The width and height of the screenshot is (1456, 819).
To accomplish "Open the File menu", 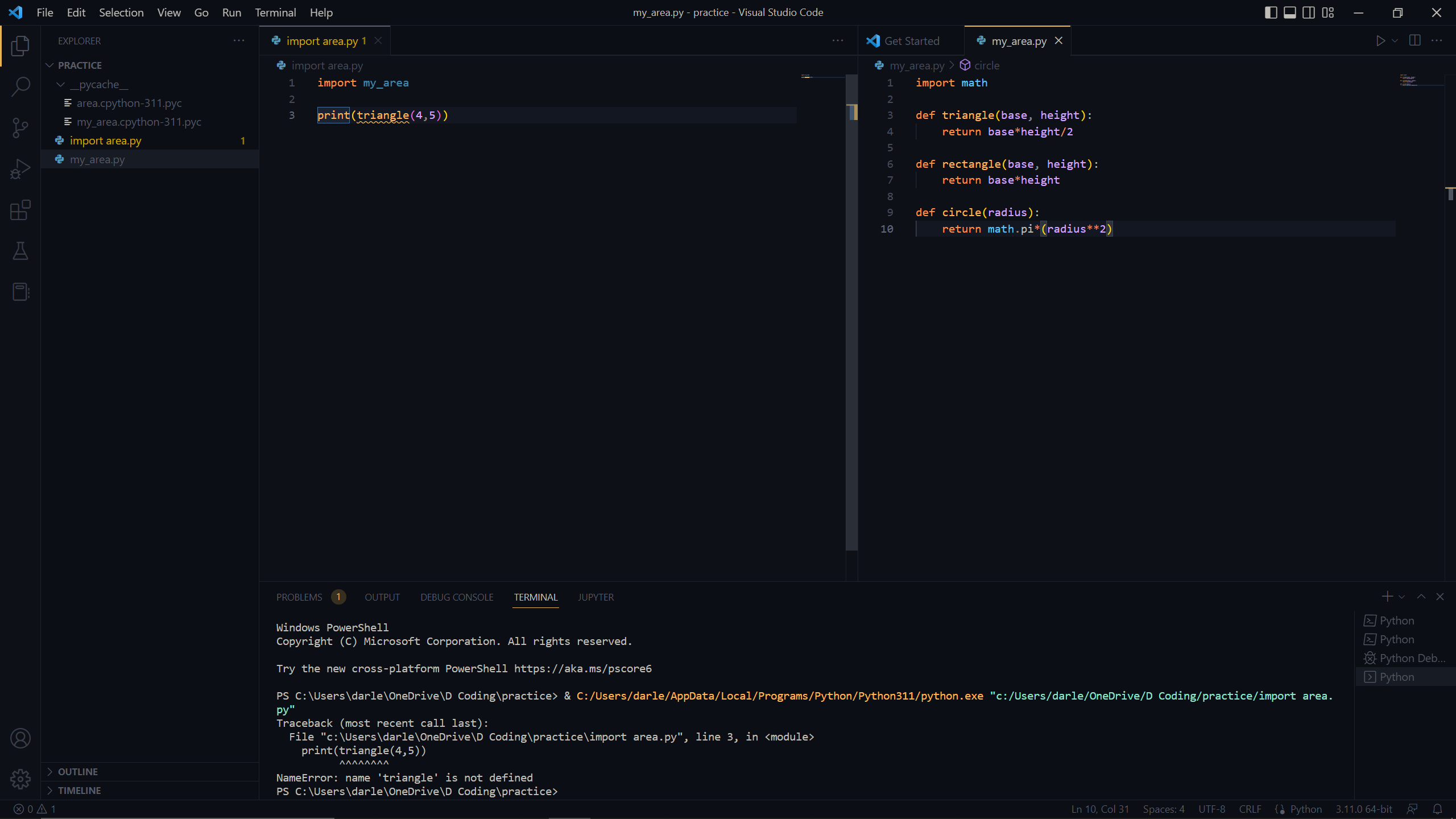I will coord(45,13).
